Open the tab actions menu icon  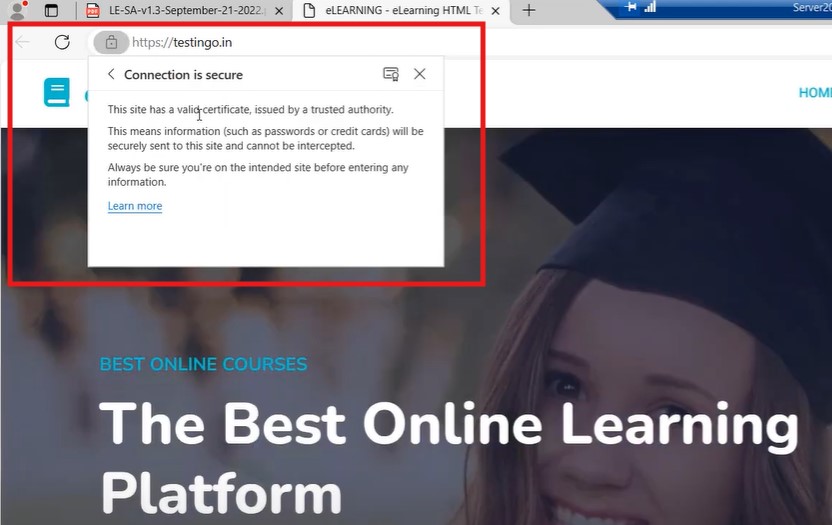[51, 11]
